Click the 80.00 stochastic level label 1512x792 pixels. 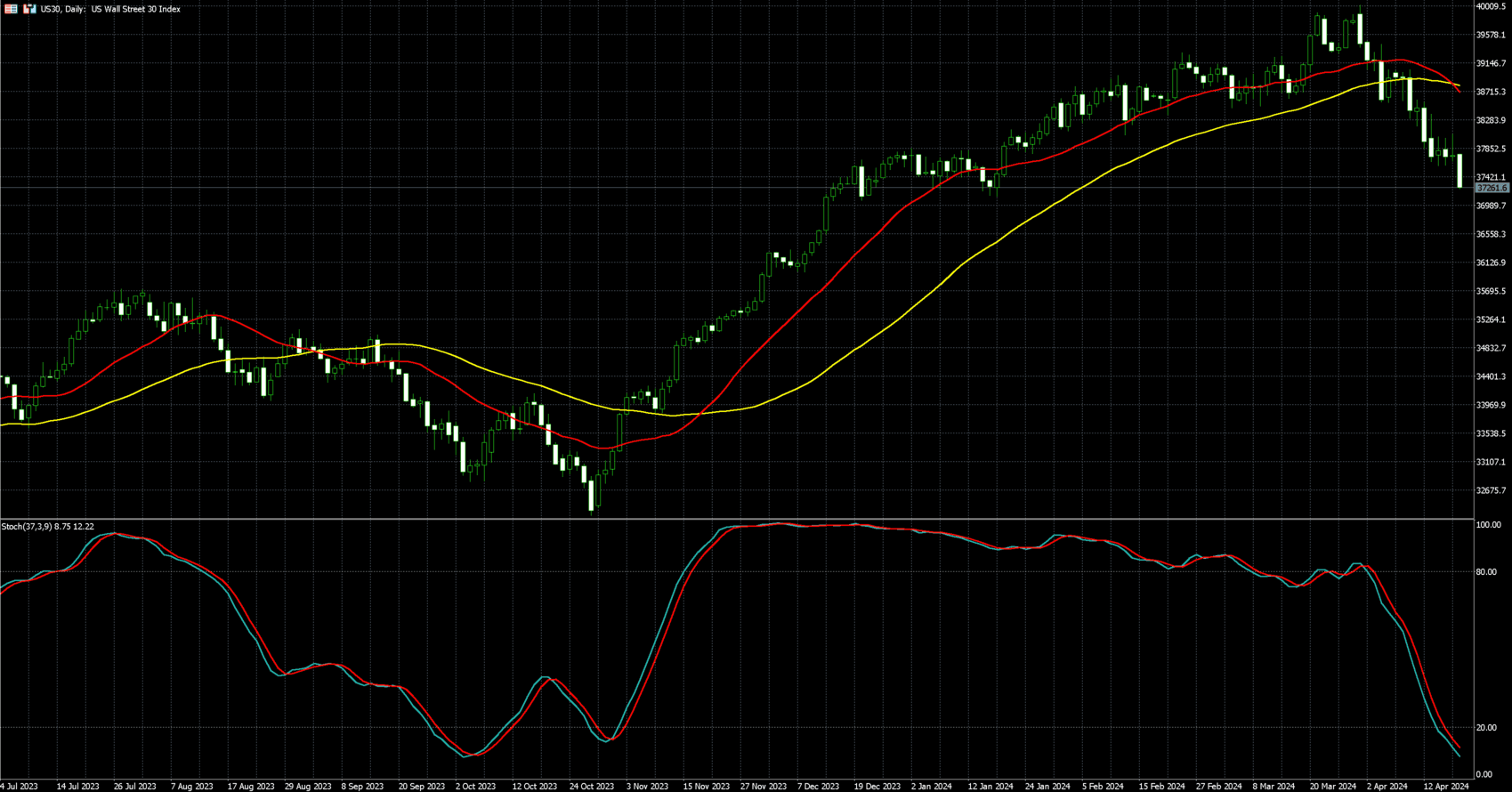tap(1486, 572)
